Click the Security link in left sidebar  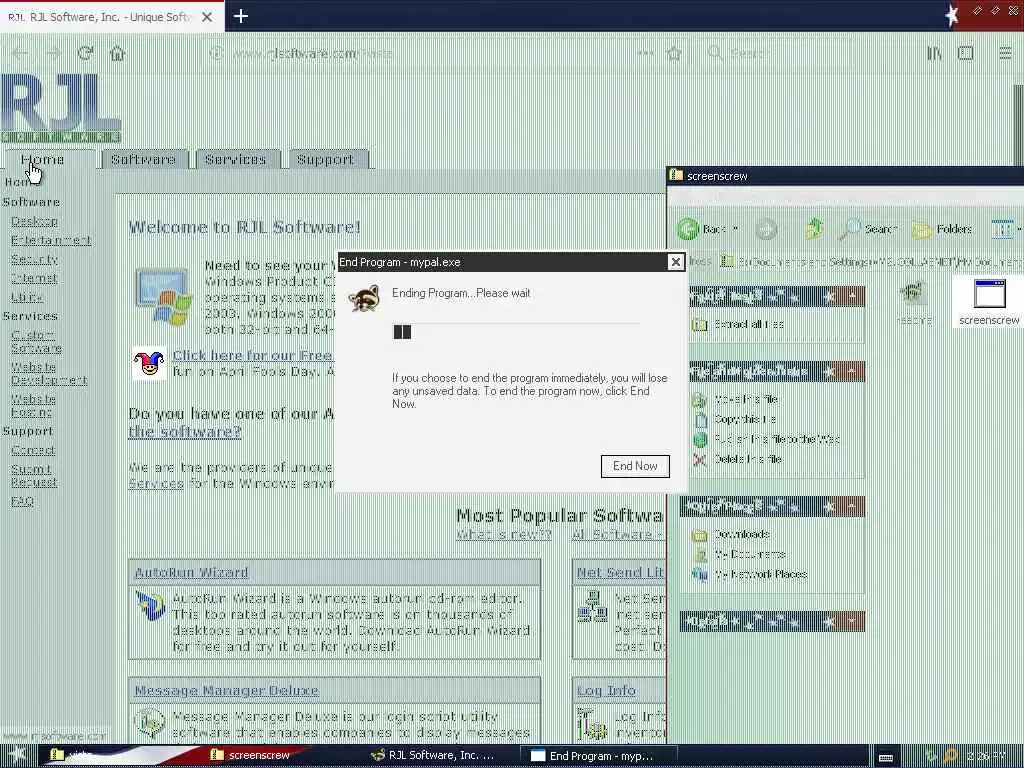click(x=35, y=259)
